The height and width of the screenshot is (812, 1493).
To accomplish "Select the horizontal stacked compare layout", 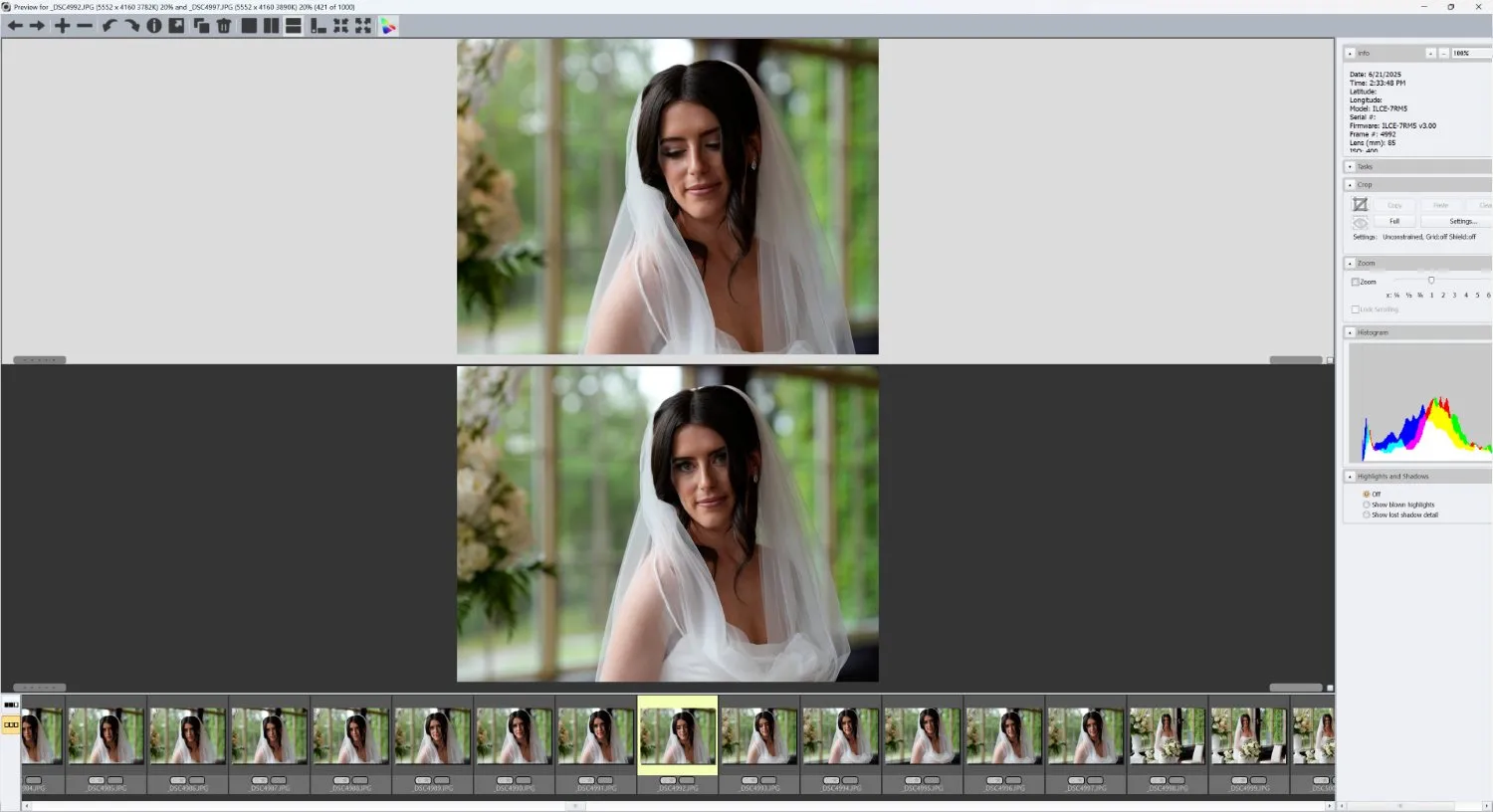I will click(293, 26).
